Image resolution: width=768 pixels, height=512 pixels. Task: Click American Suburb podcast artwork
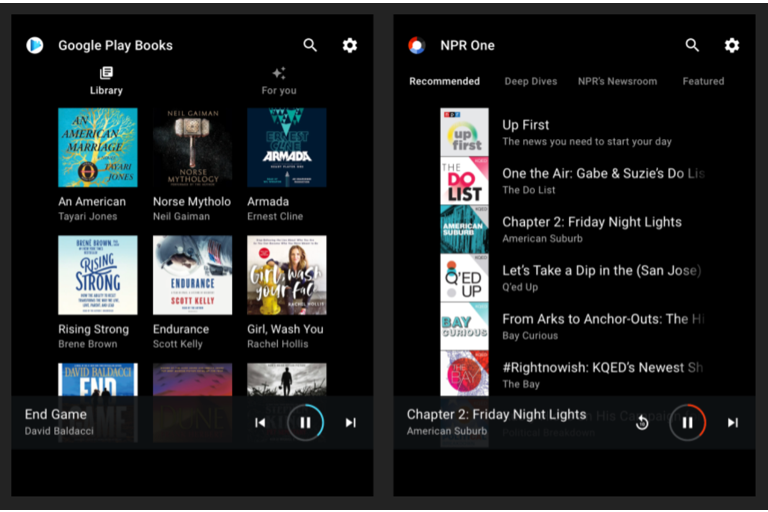tap(464, 229)
